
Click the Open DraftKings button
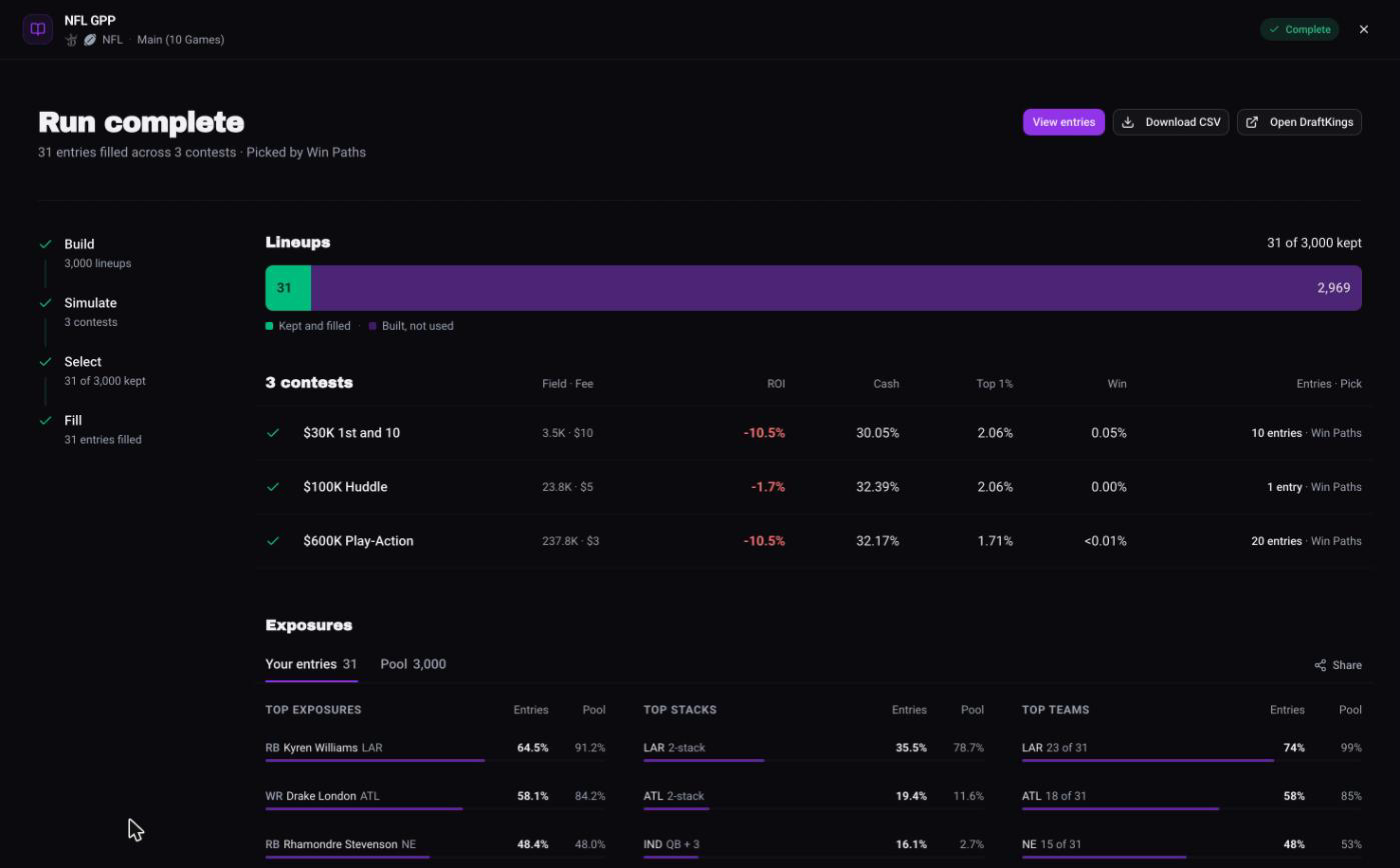point(1299,122)
